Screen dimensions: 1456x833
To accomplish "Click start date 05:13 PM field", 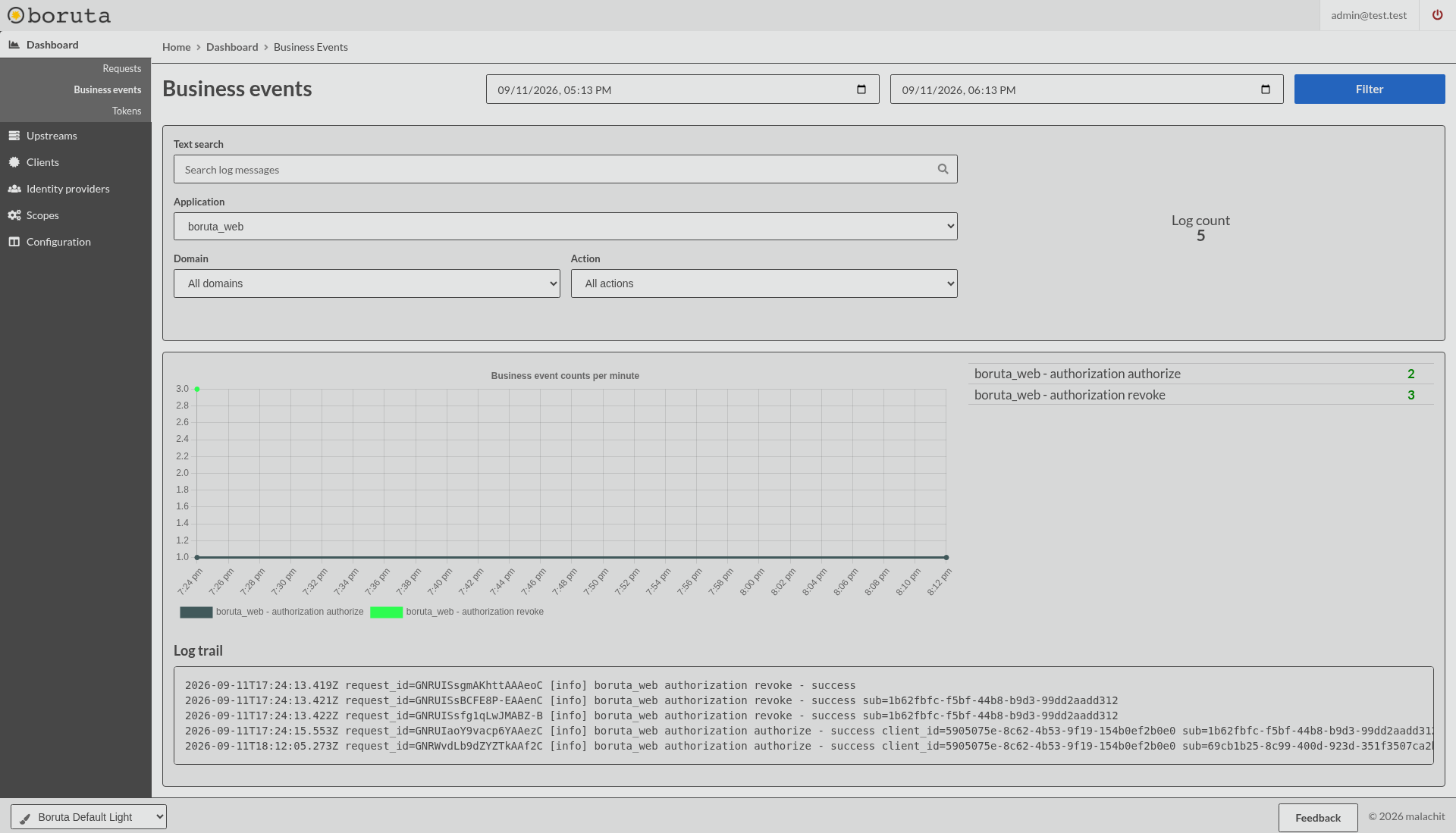I will click(682, 89).
